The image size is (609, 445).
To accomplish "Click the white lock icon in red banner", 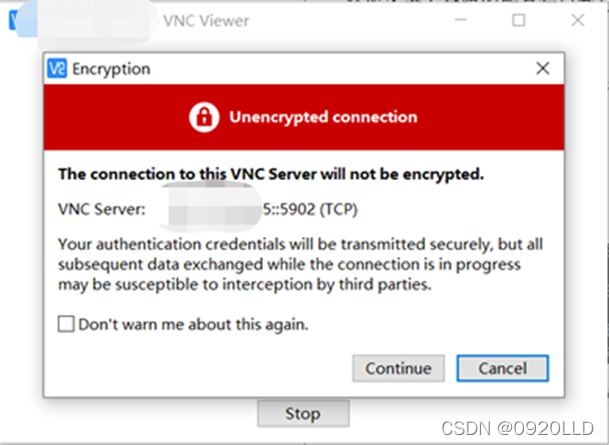I will click(204, 117).
